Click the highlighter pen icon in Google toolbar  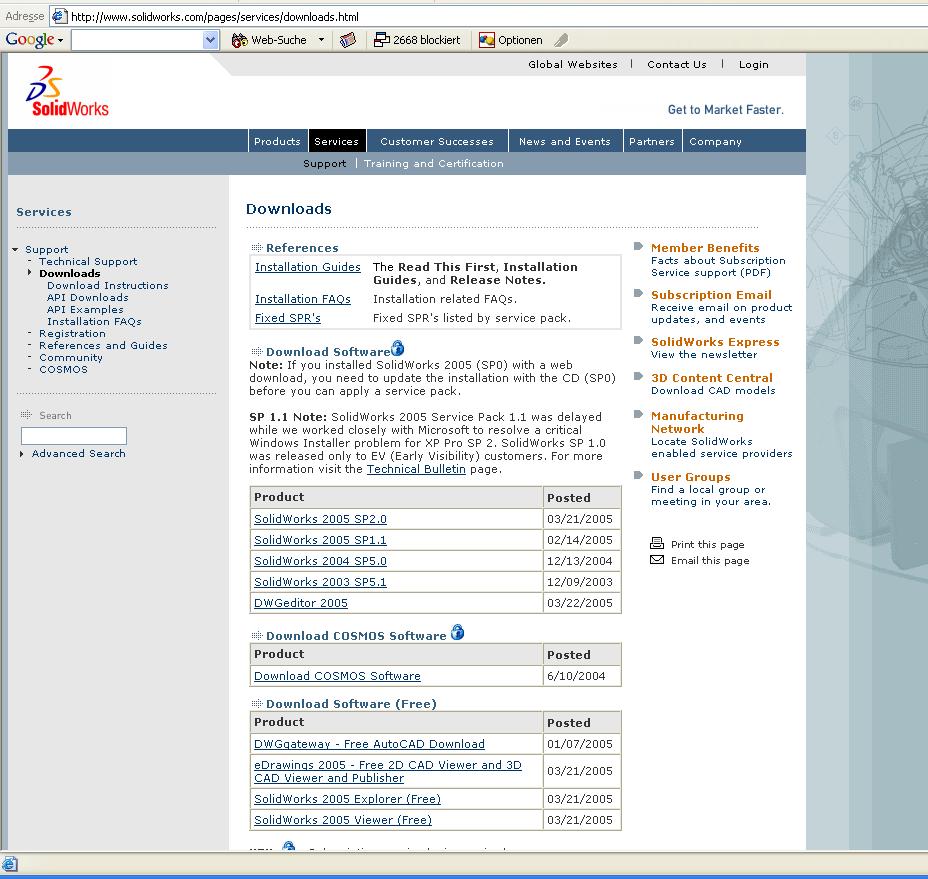[561, 40]
